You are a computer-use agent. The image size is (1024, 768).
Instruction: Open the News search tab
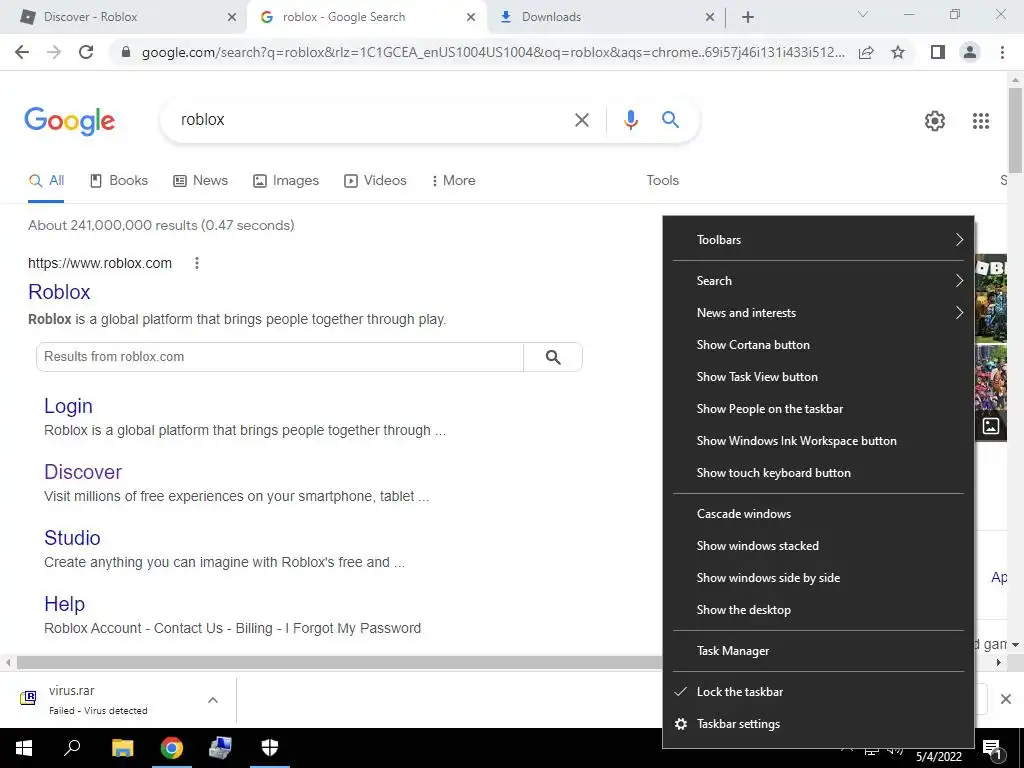pyautogui.click(x=200, y=180)
